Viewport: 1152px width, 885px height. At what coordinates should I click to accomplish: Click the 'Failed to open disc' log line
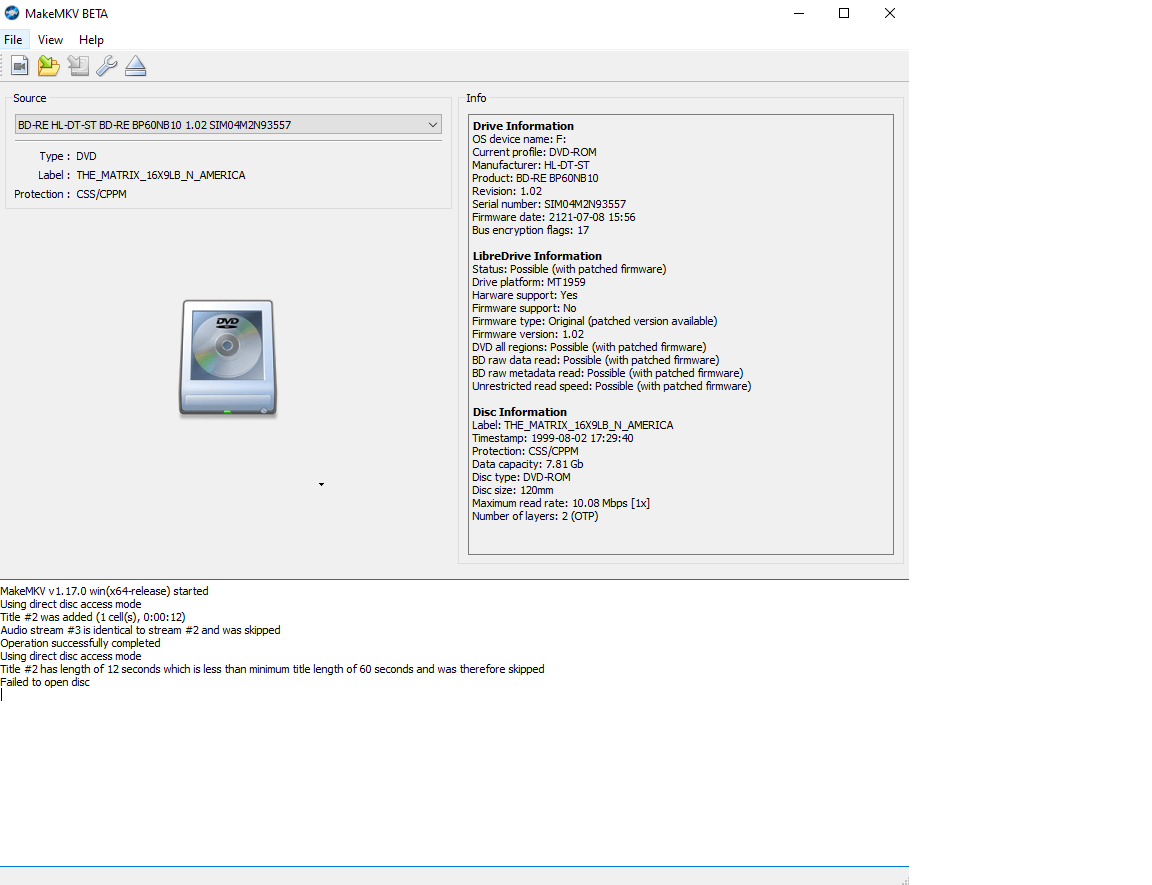44,682
